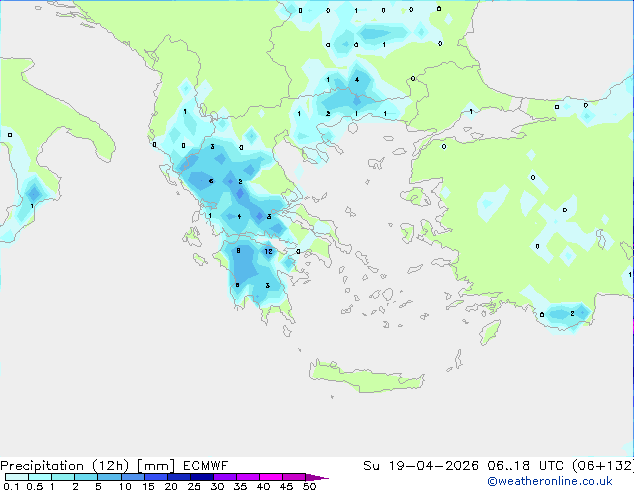This screenshot has width=634, height=490.
Task: Click the '50' legend scale label
Action: click(310, 486)
